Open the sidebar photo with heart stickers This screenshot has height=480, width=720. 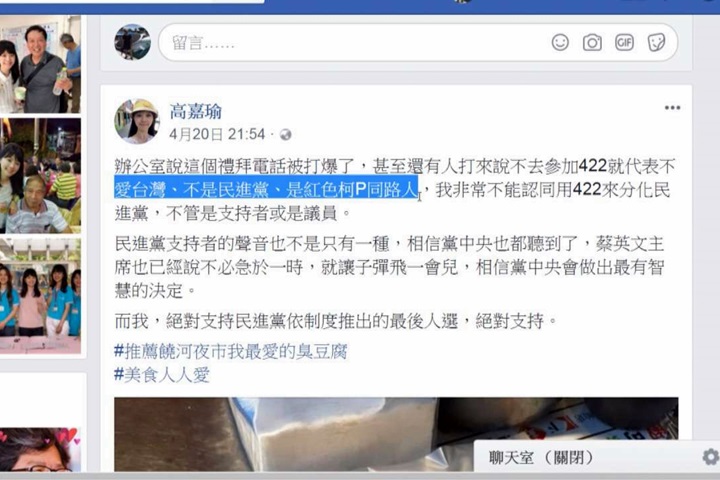pyautogui.click(x=40, y=449)
